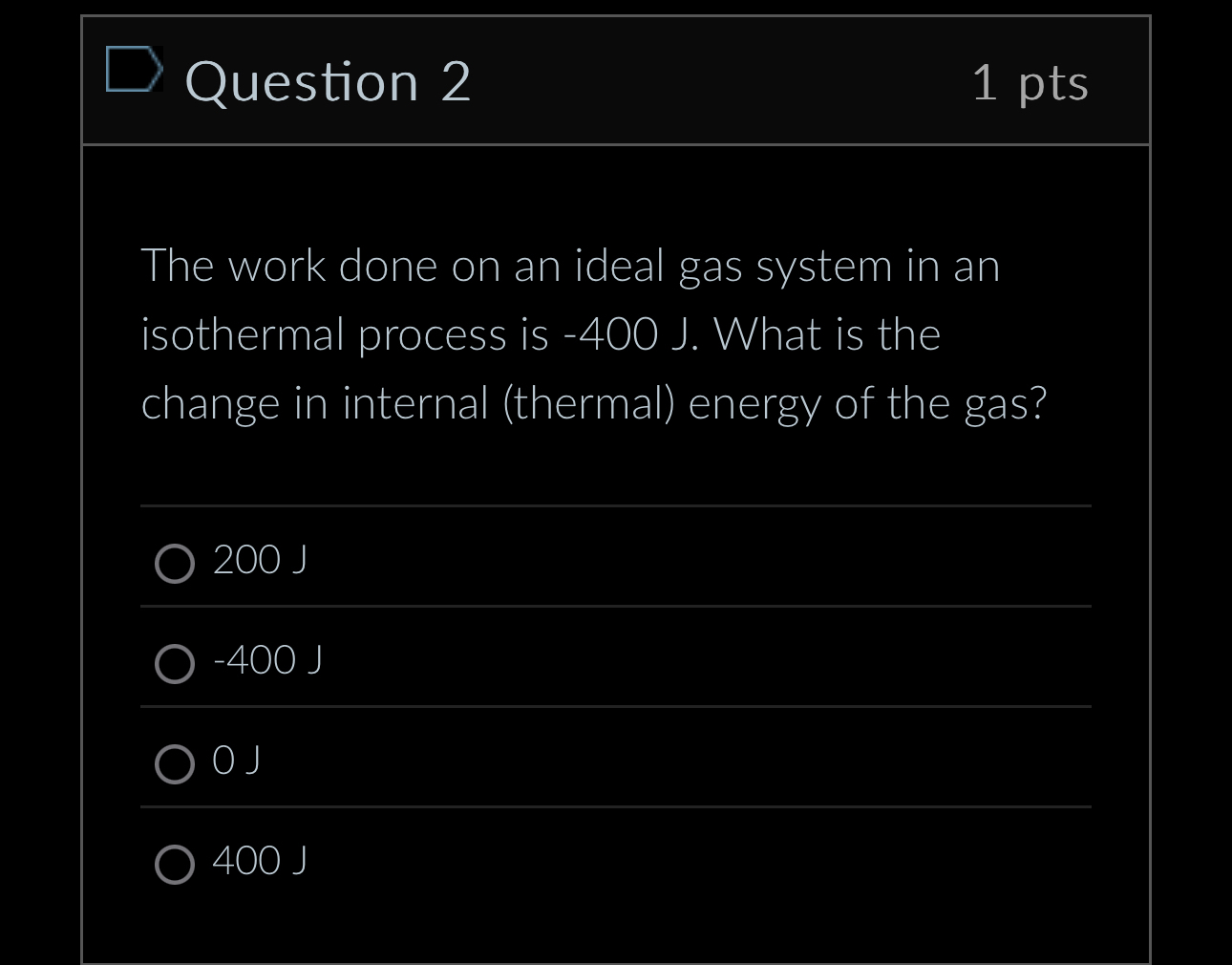Click the -400 J answer text

[268, 660]
